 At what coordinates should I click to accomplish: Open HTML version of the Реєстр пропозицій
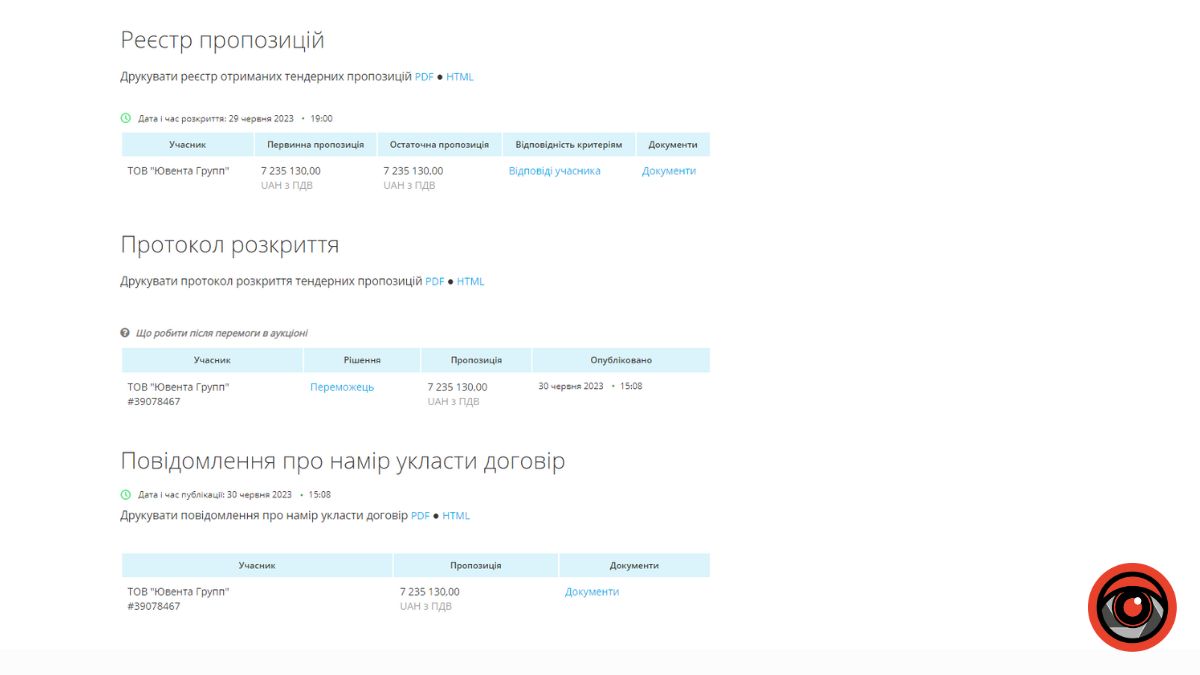pyautogui.click(x=460, y=77)
